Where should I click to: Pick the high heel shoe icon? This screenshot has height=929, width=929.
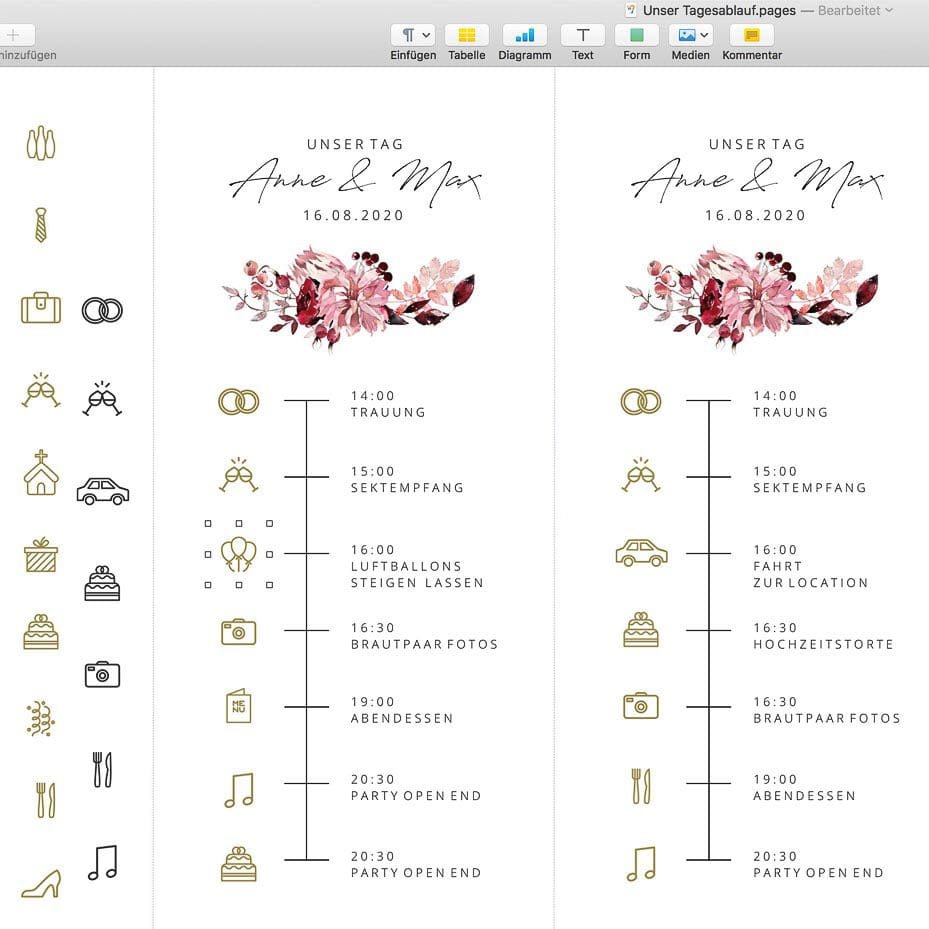click(x=41, y=882)
